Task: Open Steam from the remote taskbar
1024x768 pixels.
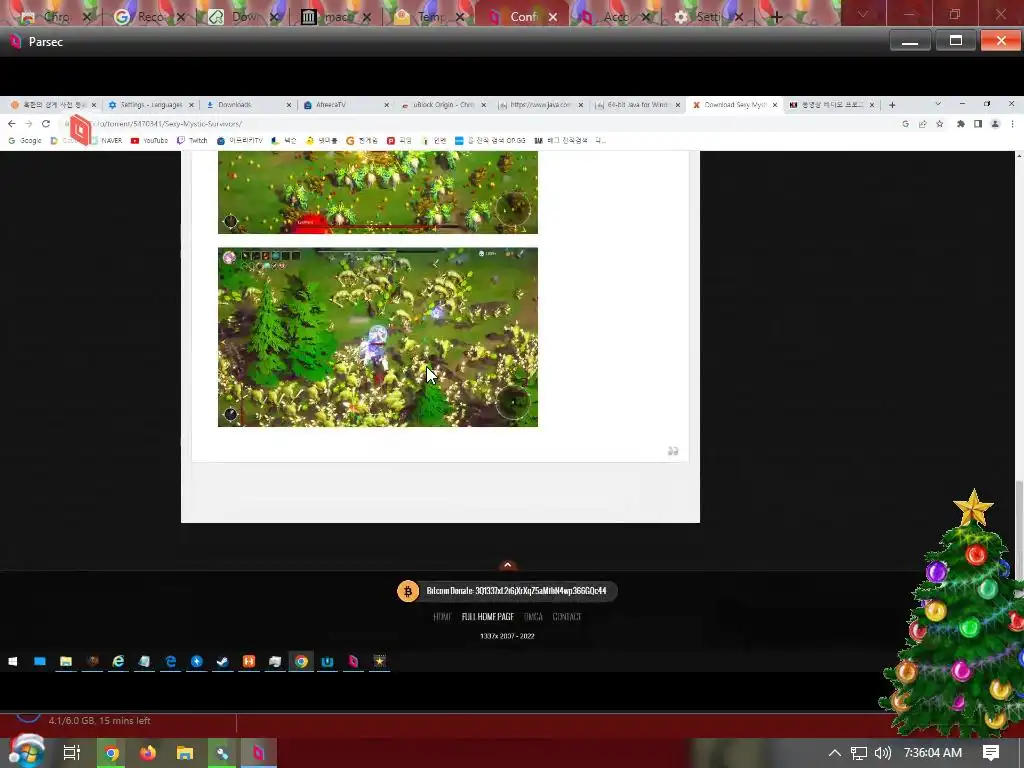Action: (223, 662)
